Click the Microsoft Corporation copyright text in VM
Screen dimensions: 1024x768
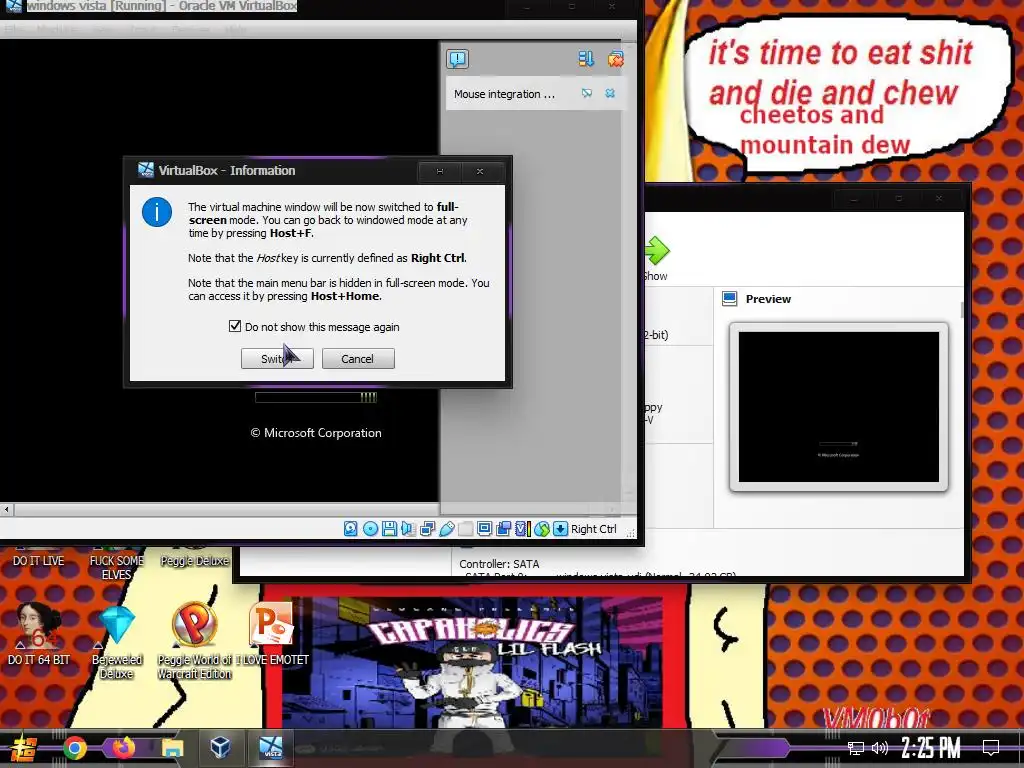coord(316,433)
